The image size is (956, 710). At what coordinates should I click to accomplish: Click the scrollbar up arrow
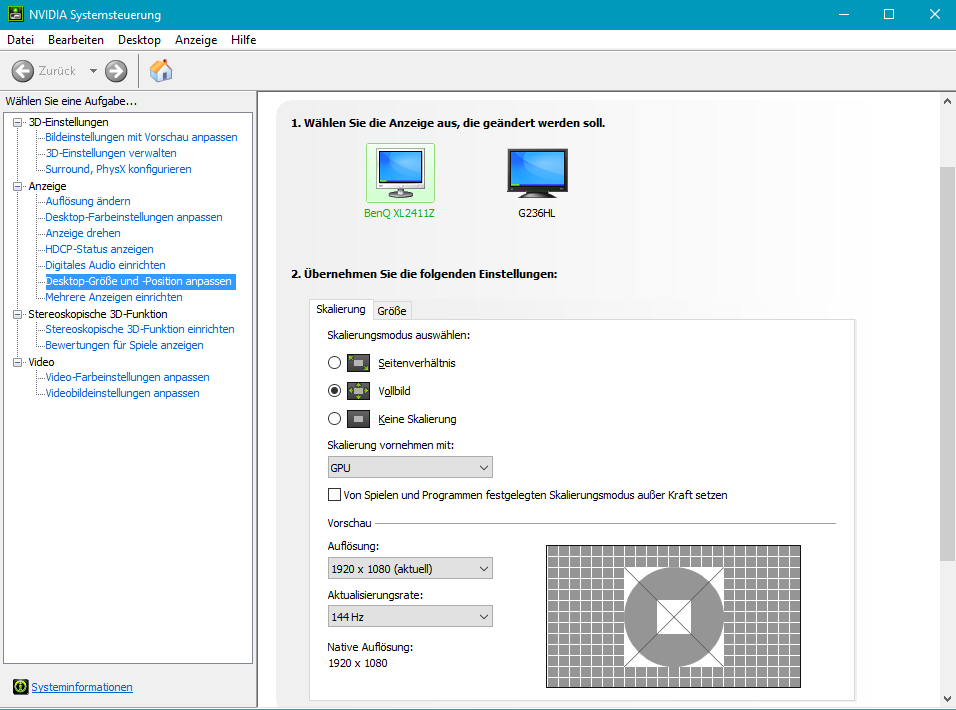tap(947, 101)
